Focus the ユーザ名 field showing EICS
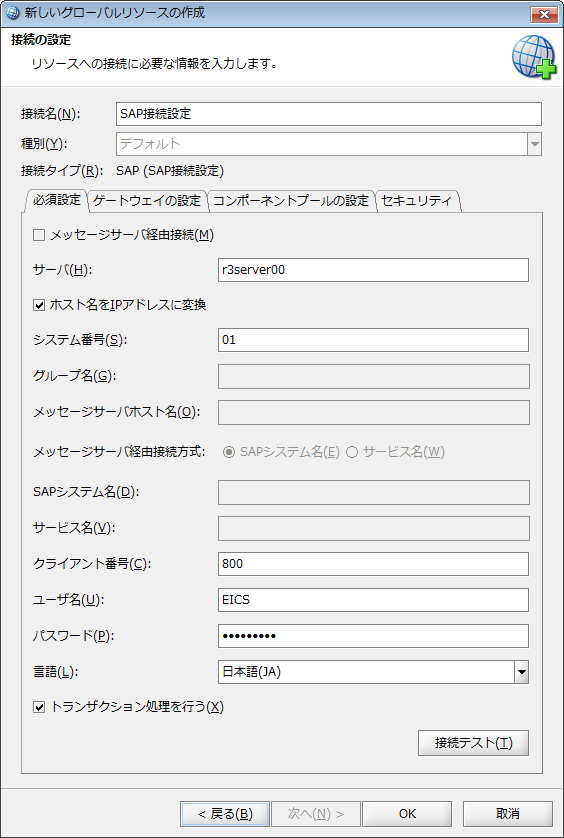Screen dimensions: 564x838 tap(373, 600)
